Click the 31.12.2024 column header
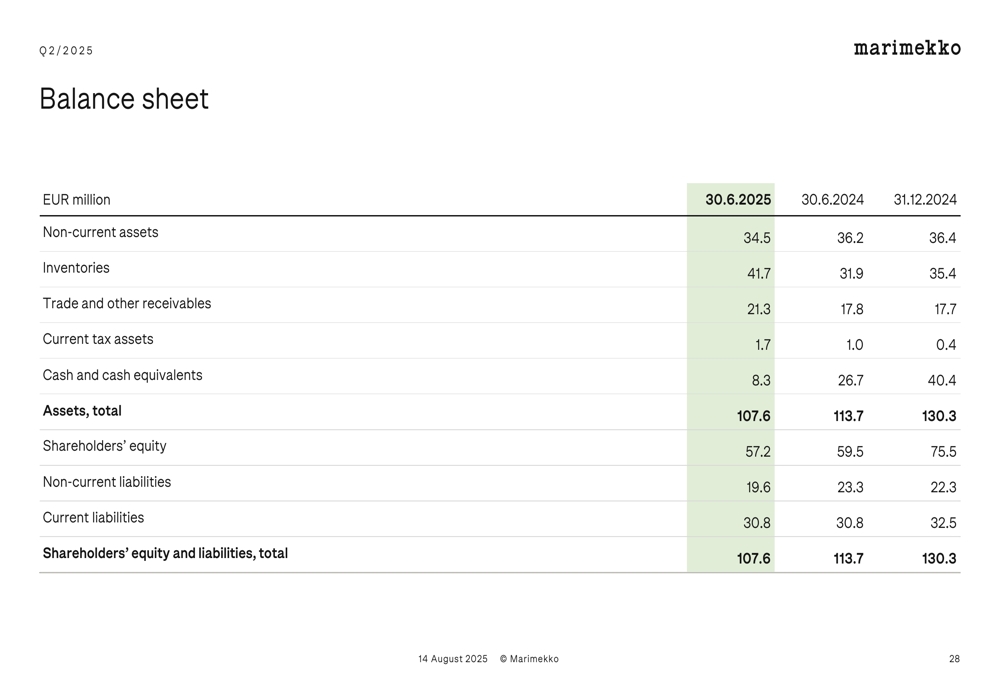This screenshot has height=685, width=1000. tap(925, 200)
